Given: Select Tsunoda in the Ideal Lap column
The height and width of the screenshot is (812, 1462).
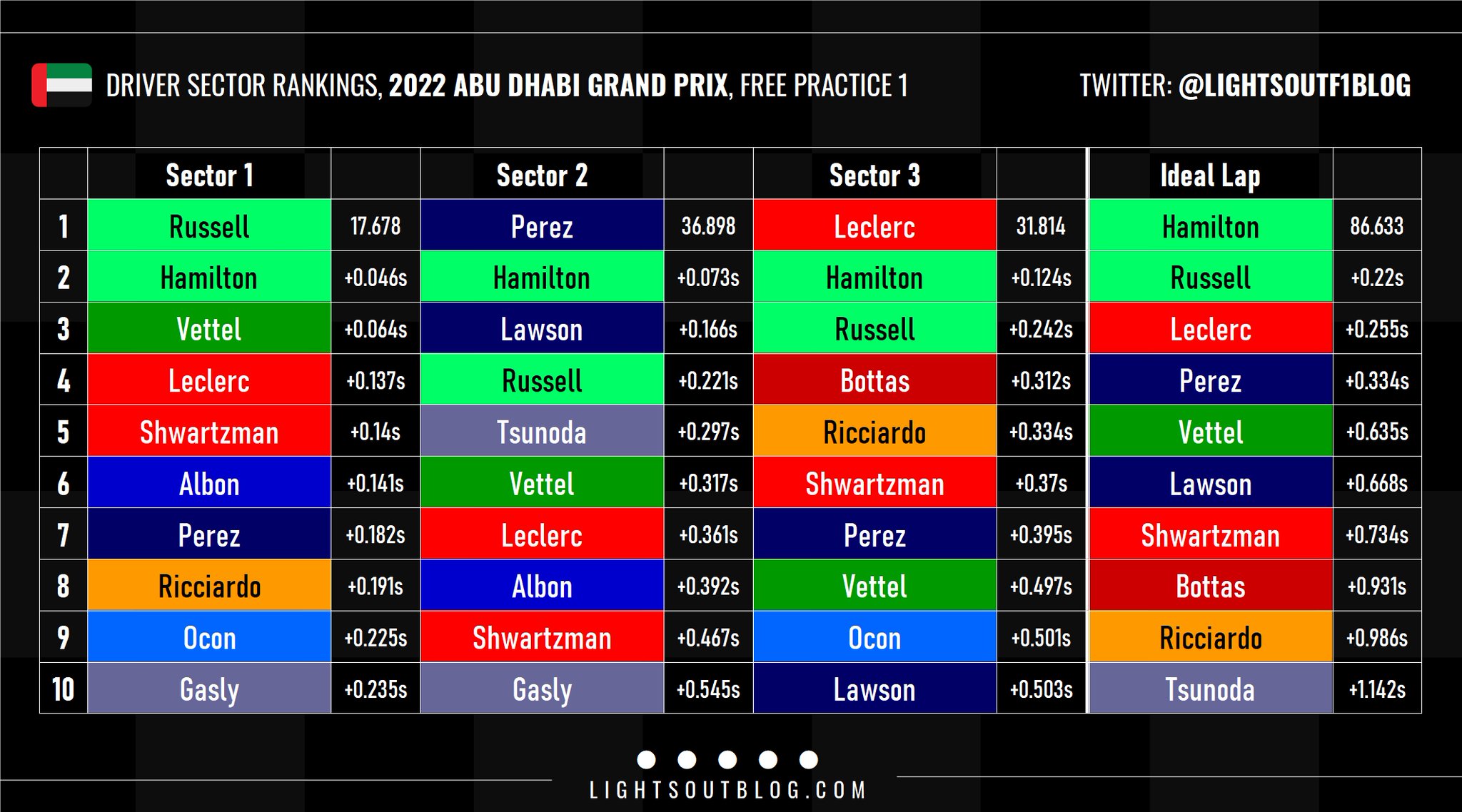Looking at the screenshot, I should pos(1210,688).
